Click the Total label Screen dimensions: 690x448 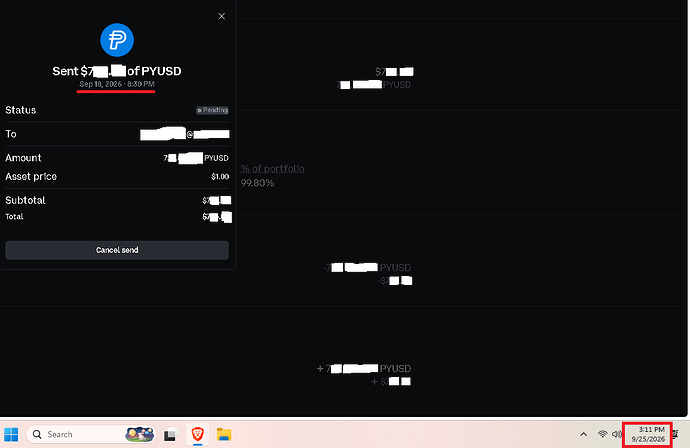(14, 217)
